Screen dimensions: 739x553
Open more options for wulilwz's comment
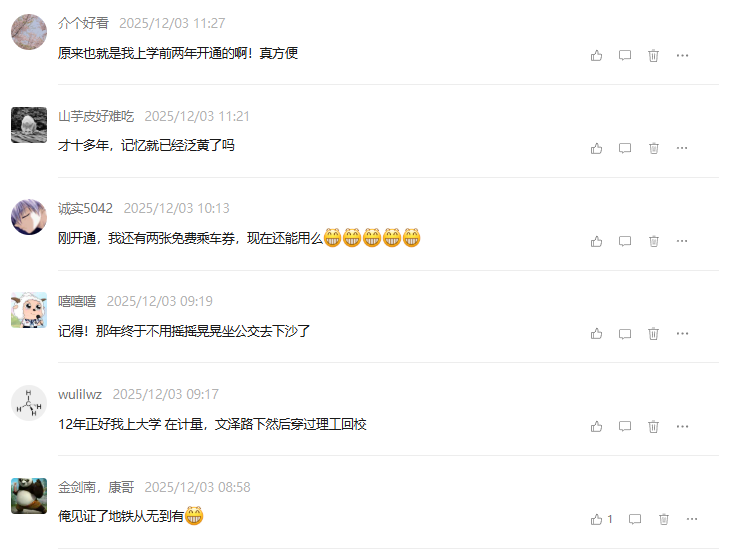[x=682, y=427]
